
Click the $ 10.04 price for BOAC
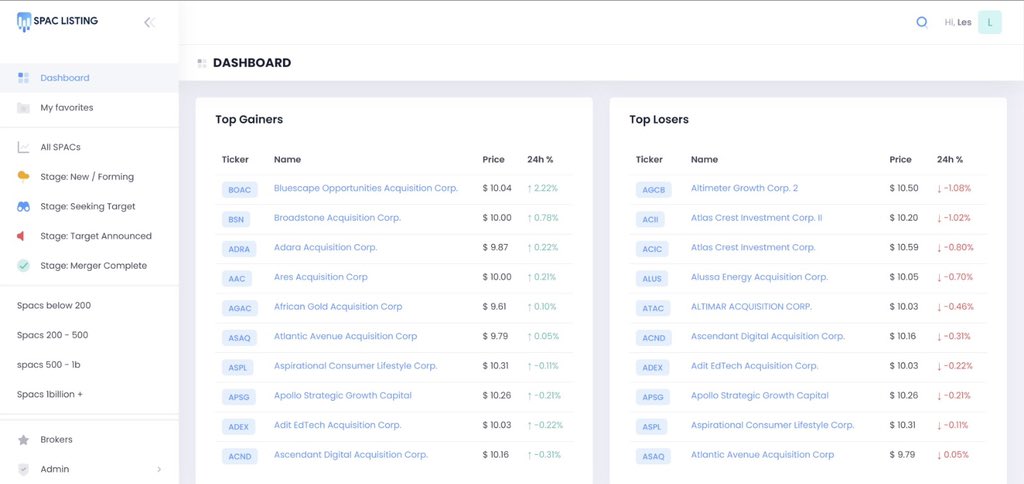tap(497, 188)
